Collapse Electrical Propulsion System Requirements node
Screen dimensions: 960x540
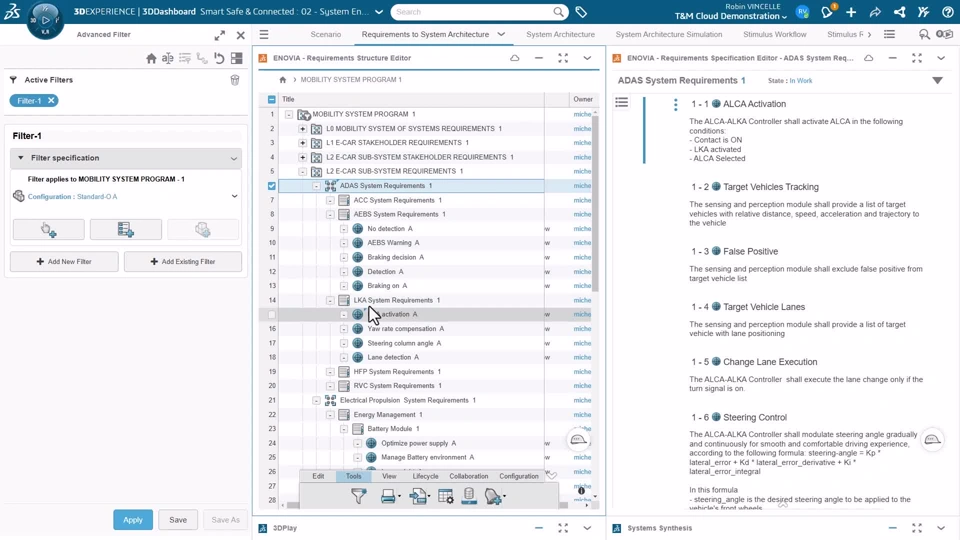tap(317, 400)
